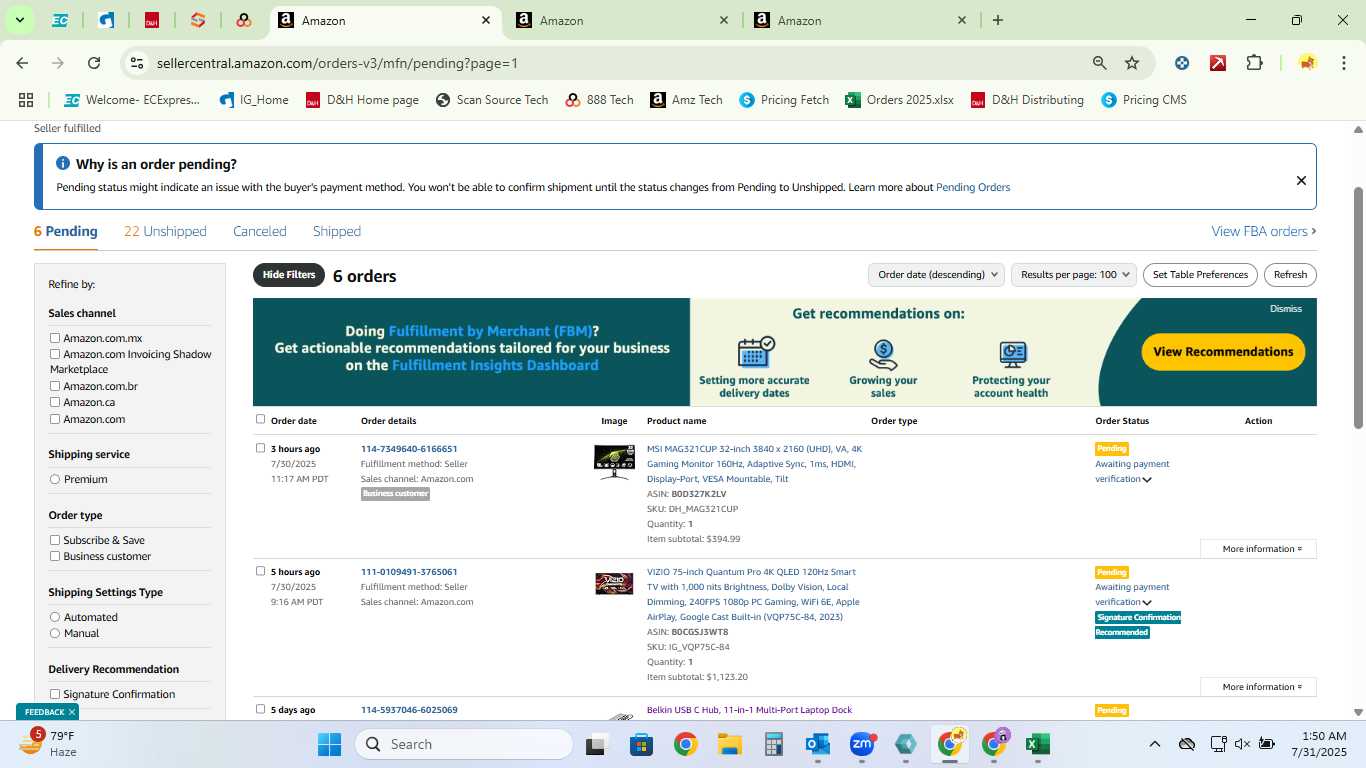The image size is (1366, 768).
Task: Select Automated shipping settings type
Action: [x=55, y=617]
